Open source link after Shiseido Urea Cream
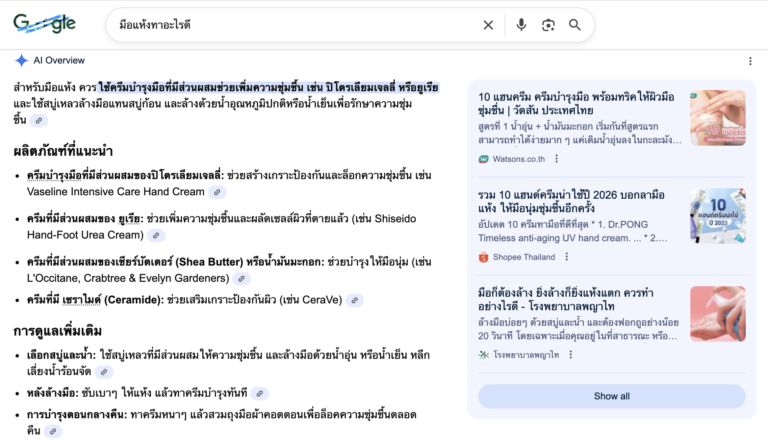 tap(156, 236)
